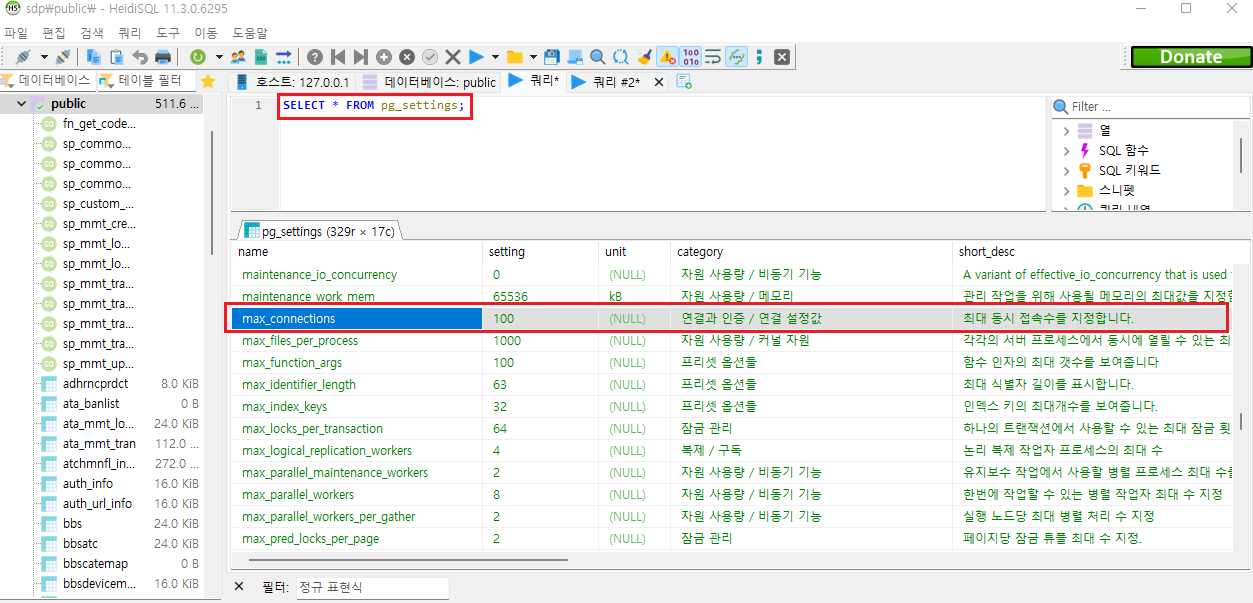Click the Donate button
The image size is (1253, 603).
1190,57
